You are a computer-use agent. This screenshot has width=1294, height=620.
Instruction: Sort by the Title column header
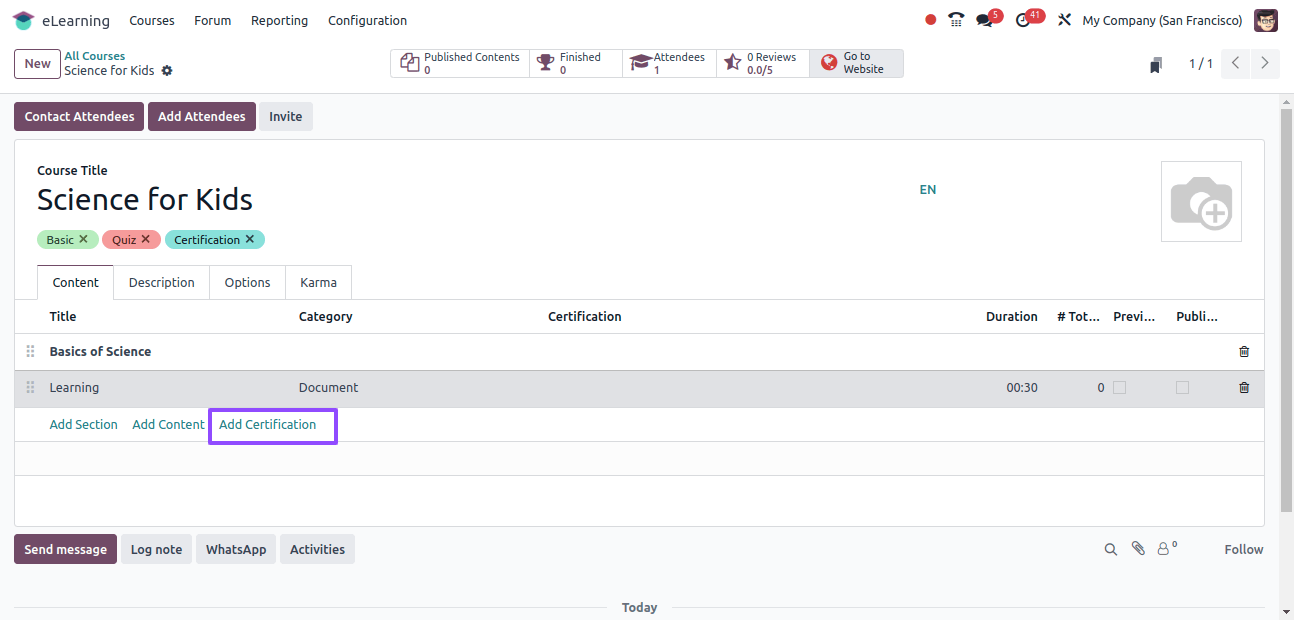tap(63, 316)
